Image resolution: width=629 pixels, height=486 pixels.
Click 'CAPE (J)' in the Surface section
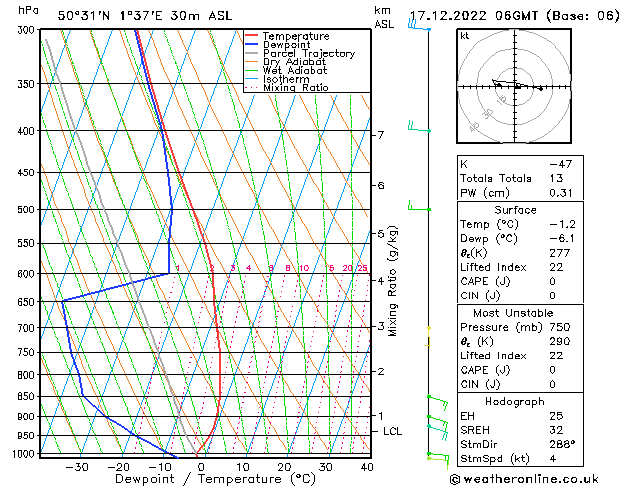(485, 281)
